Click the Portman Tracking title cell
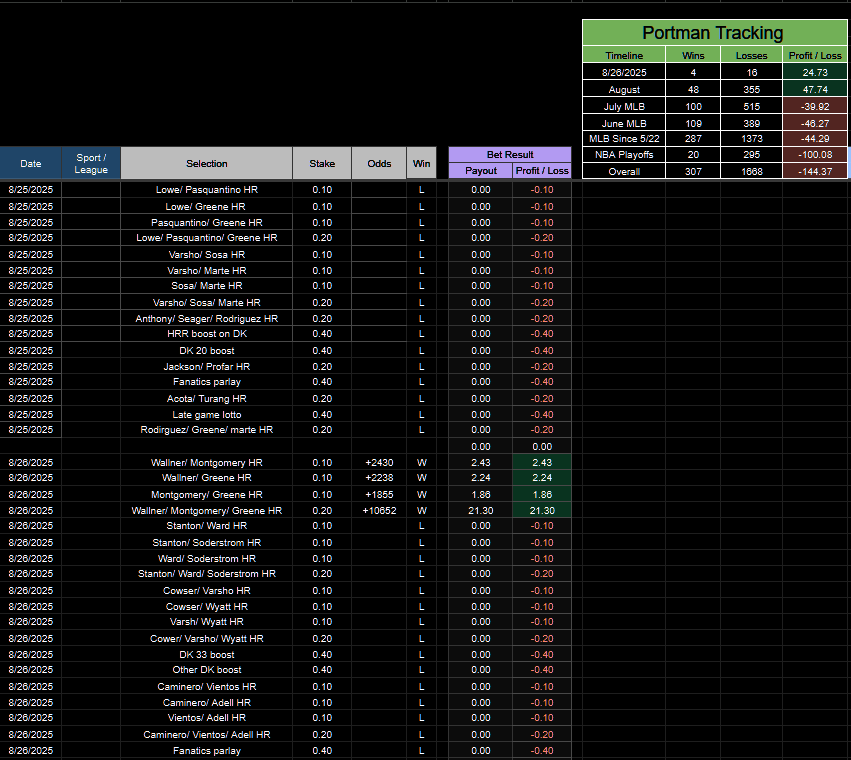Image resolution: width=851 pixels, height=760 pixels. [713, 33]
